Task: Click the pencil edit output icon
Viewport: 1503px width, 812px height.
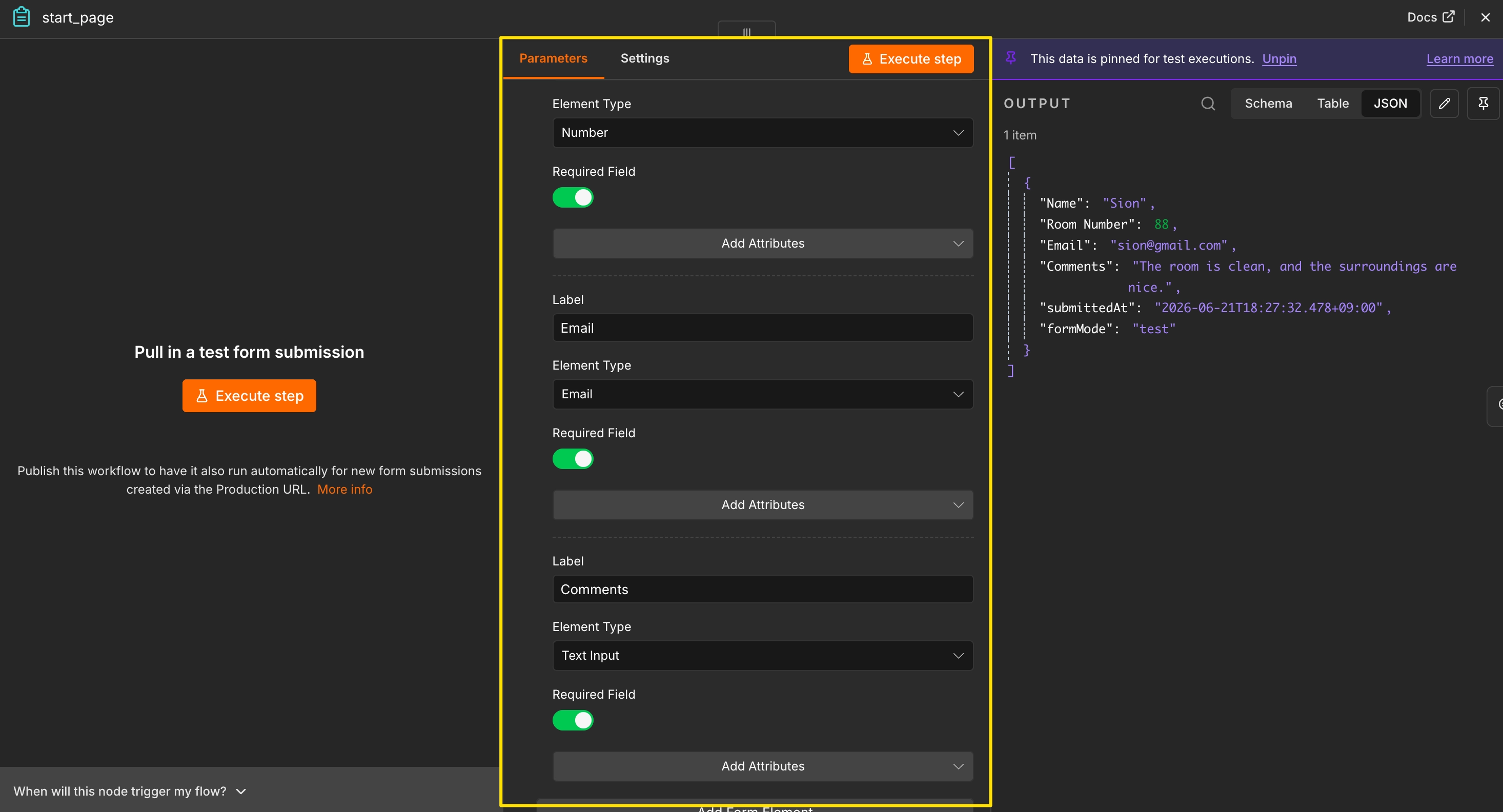Action: 1444,103
